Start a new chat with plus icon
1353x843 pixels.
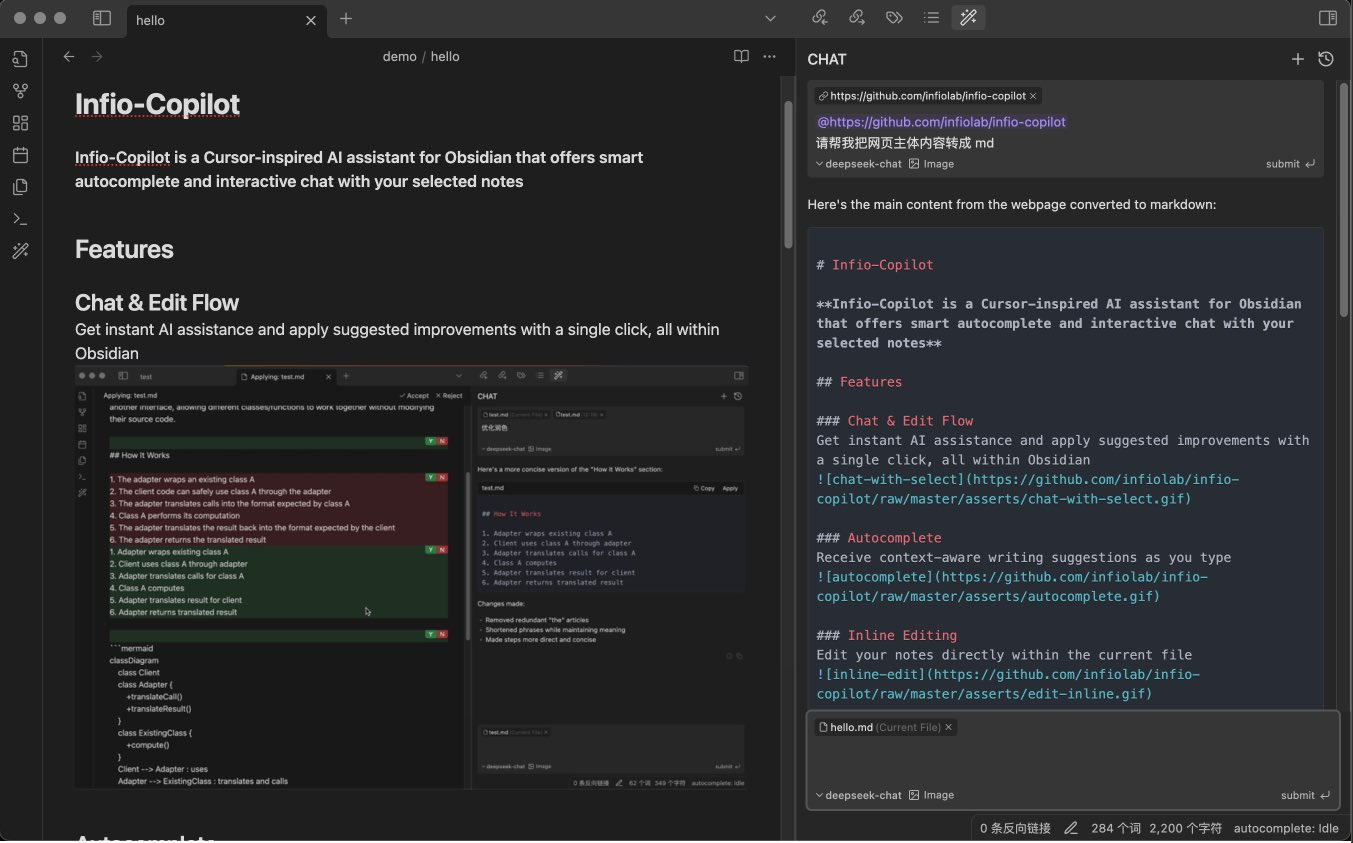1298,59
